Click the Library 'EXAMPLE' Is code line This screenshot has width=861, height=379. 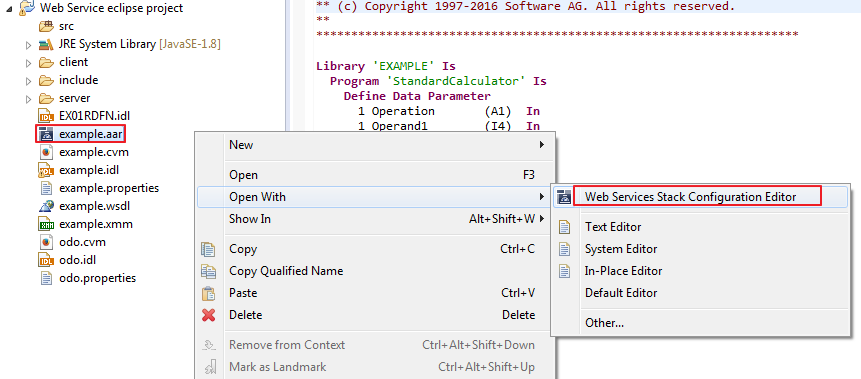point(386,66)
